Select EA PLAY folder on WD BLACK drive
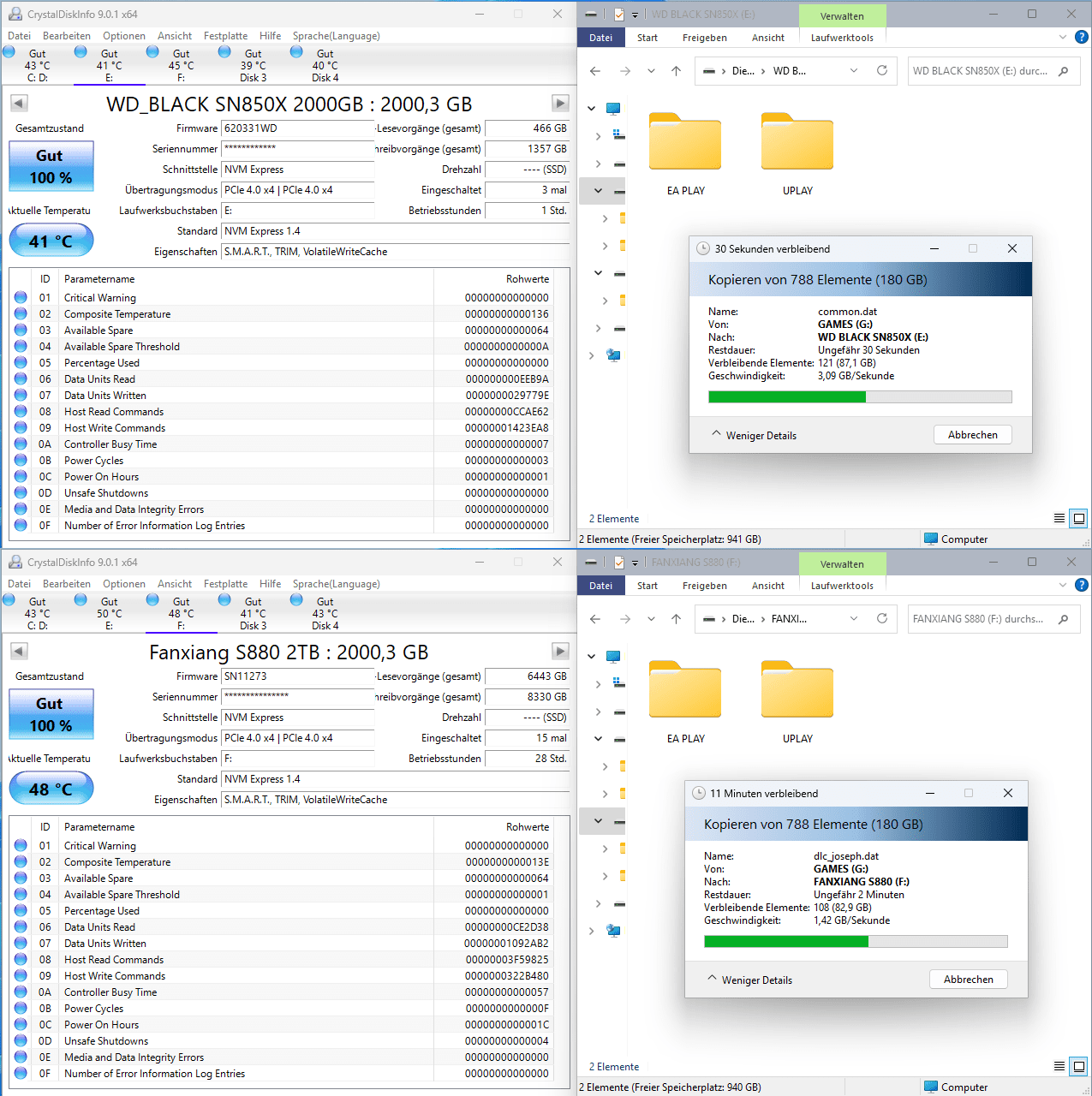 pyautogui.click(x=685, y=154)
